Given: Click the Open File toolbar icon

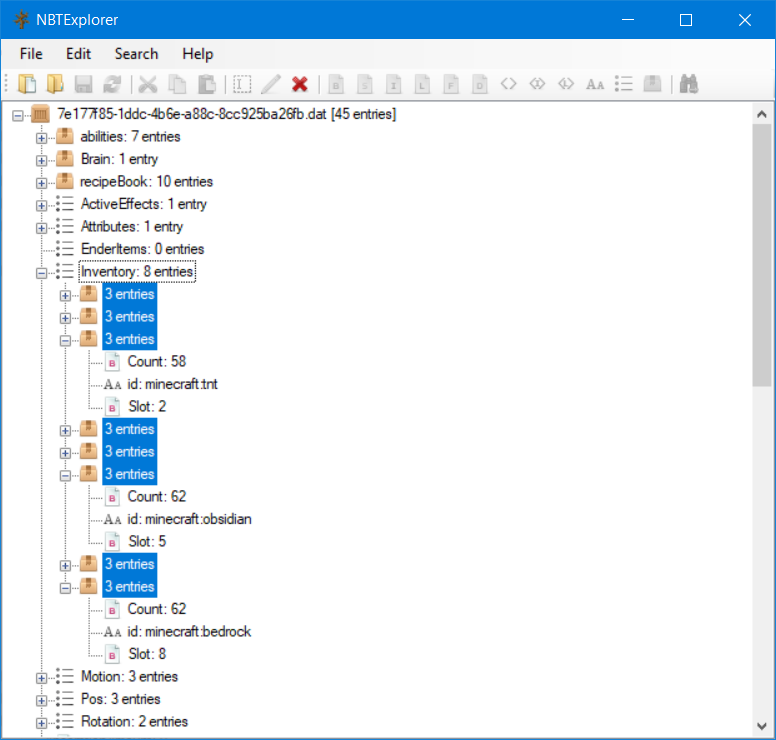Looking at the screenshot, I should pyautogui.click(x=28, y=84).
